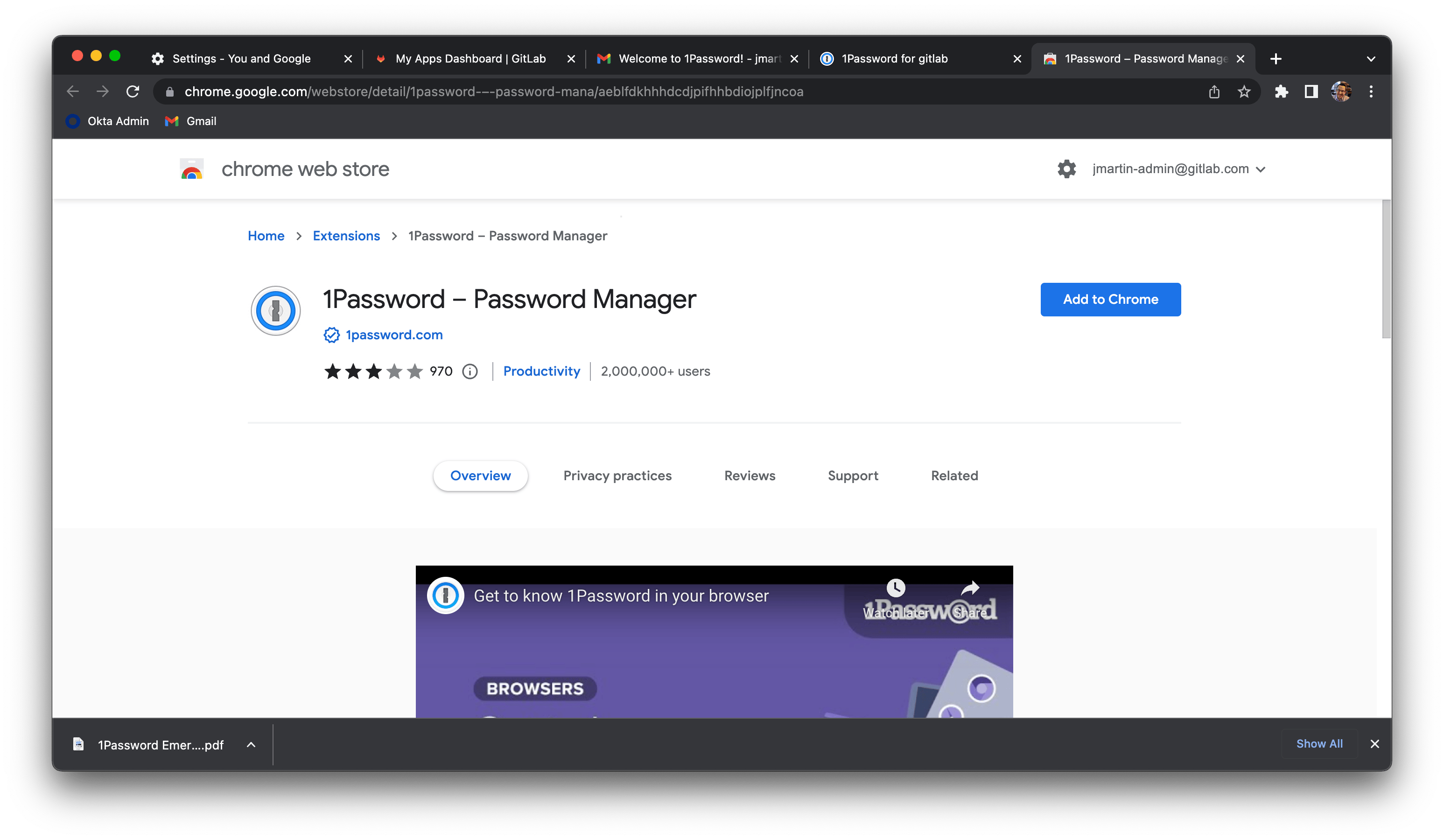Click the browser forward arrow

(103, 91)
